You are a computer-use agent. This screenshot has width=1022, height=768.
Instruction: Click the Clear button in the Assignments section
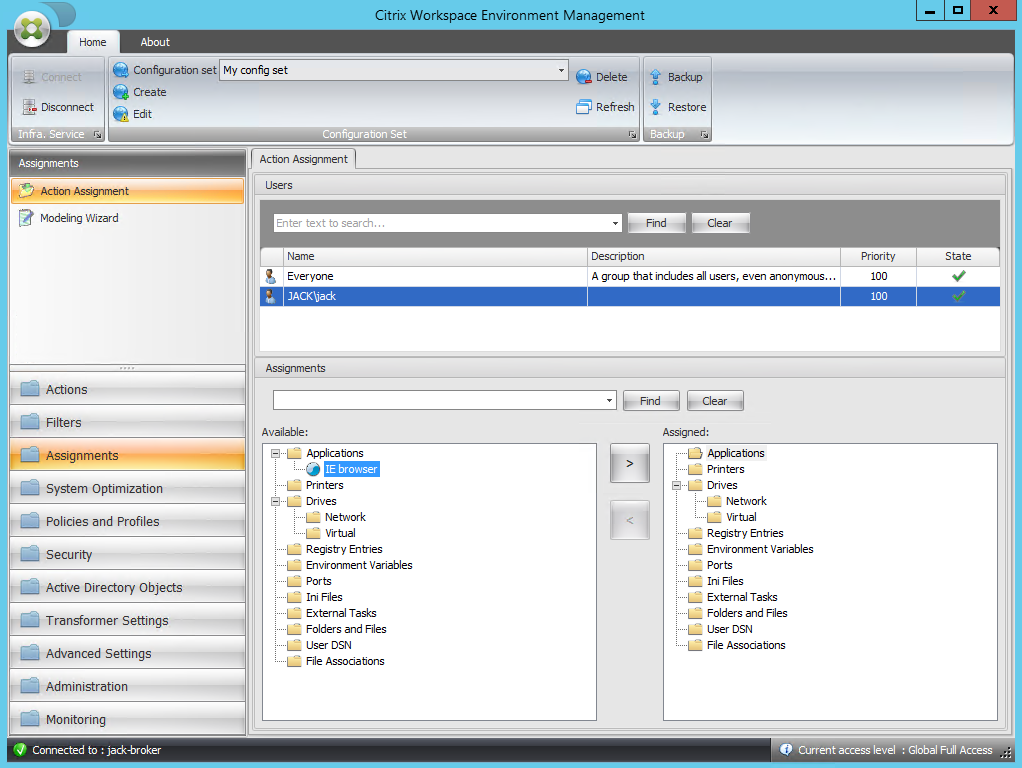714,400
